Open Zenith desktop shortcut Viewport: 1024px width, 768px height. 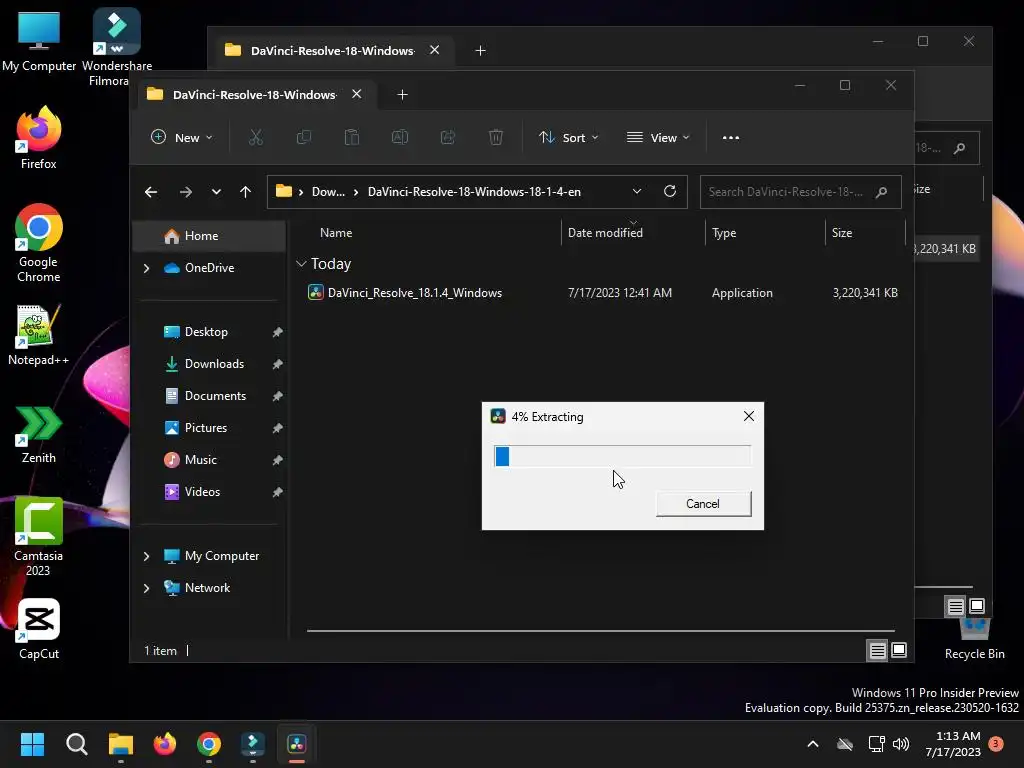(39, 434)
